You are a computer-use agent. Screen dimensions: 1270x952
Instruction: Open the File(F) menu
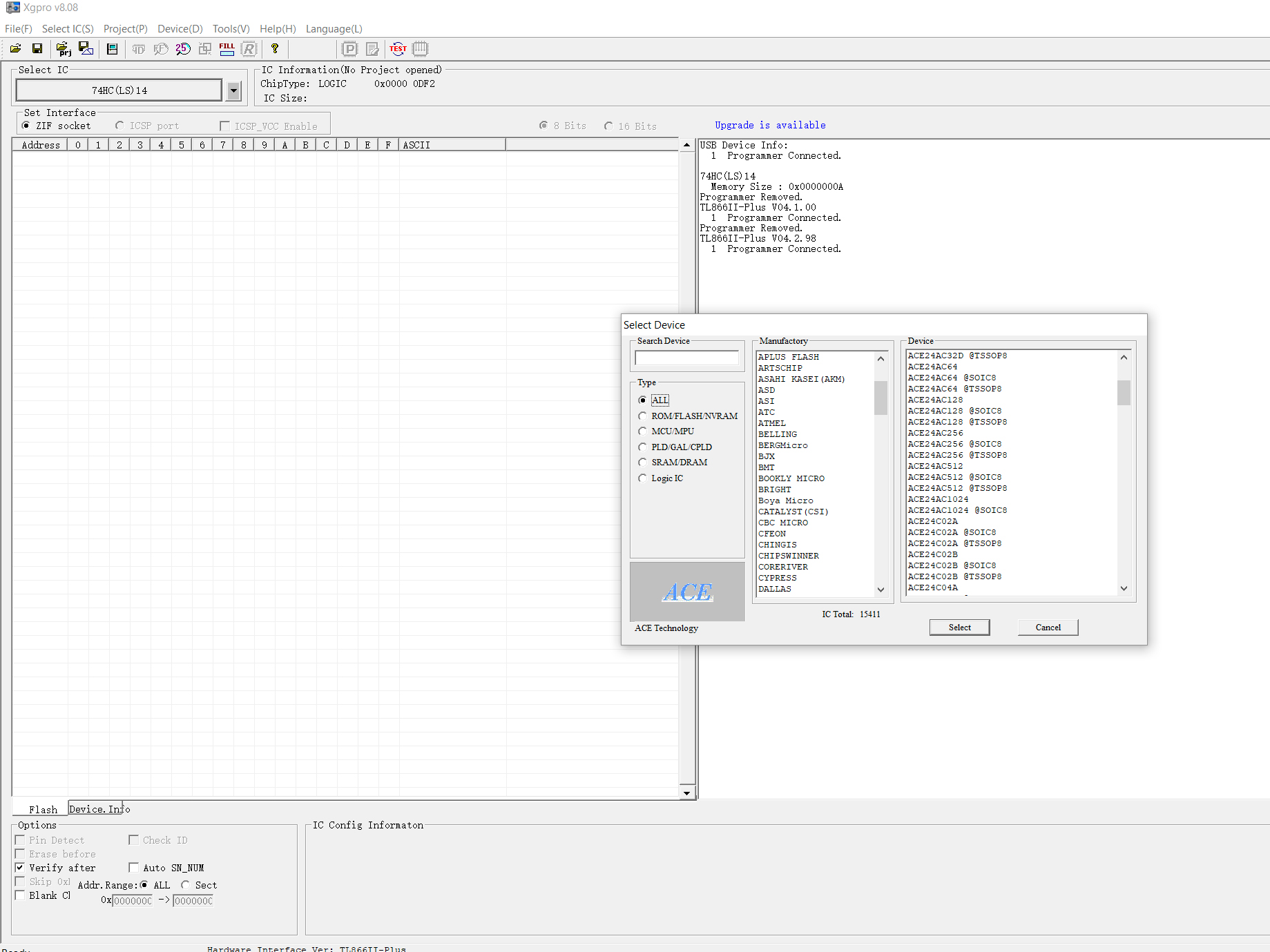pyautogui.click(x=19, y=29)
